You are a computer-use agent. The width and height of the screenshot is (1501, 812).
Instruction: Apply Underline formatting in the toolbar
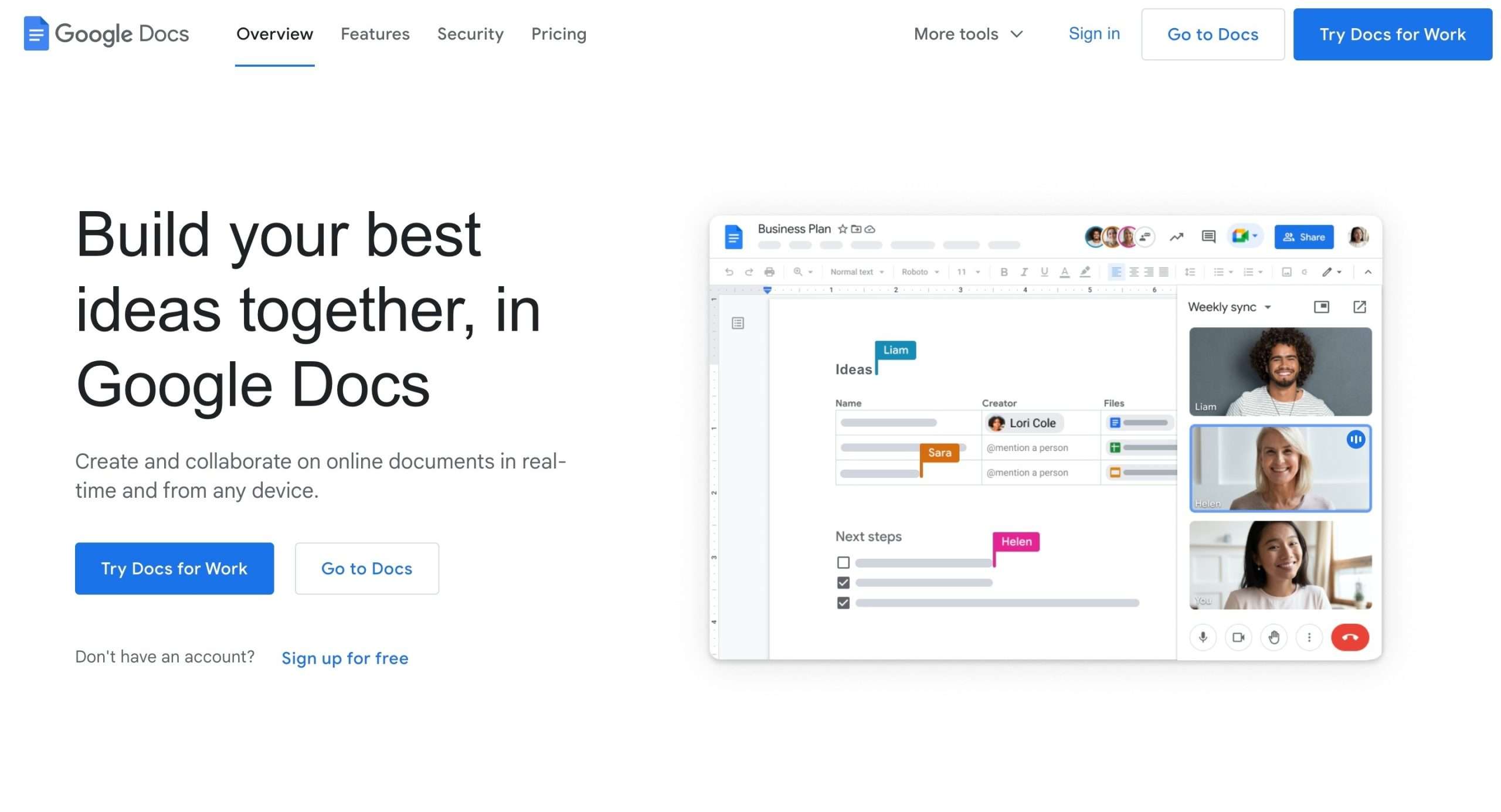[1044, 272]
